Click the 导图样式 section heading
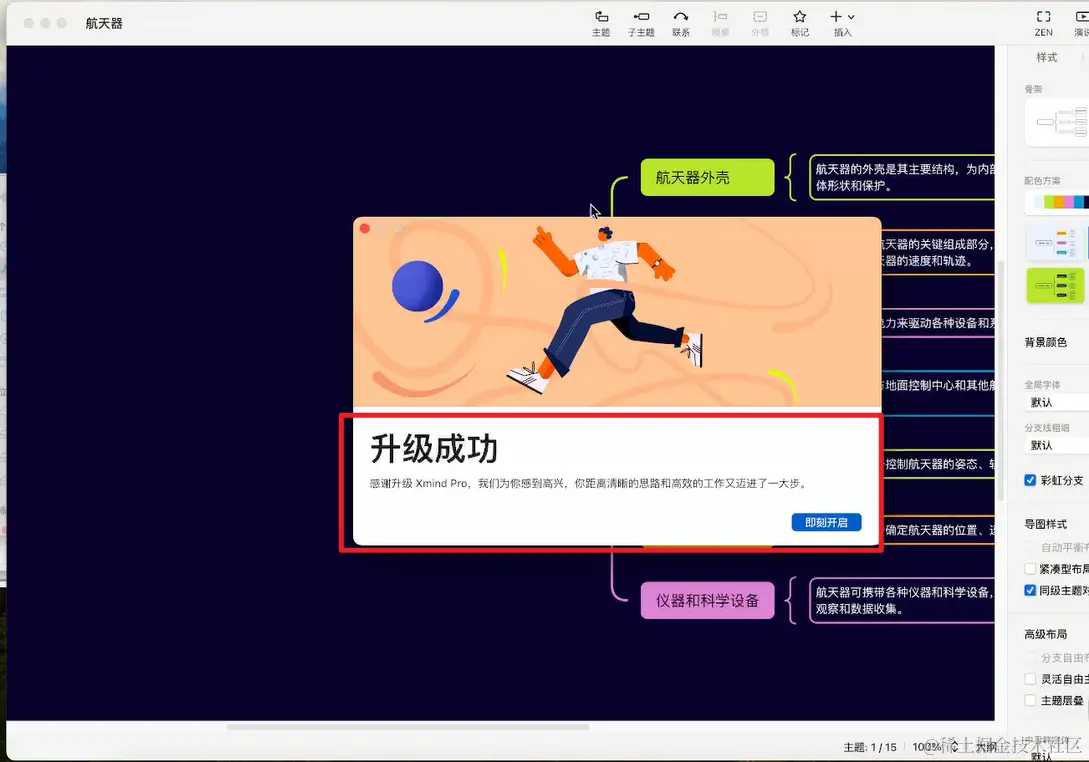The height and width of the screenshot is (762, 1089). 1045,524
